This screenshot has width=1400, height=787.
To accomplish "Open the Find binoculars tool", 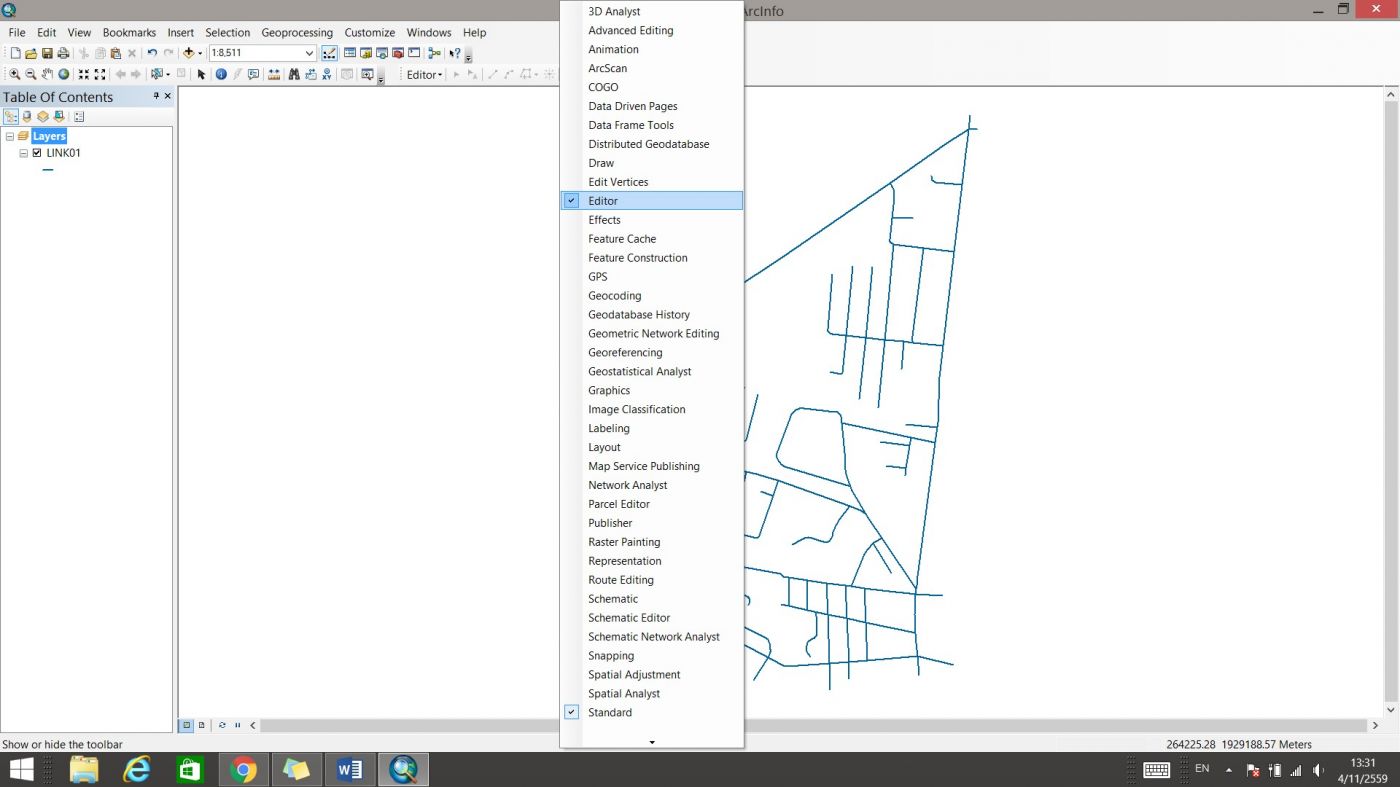I will [293, 75].
